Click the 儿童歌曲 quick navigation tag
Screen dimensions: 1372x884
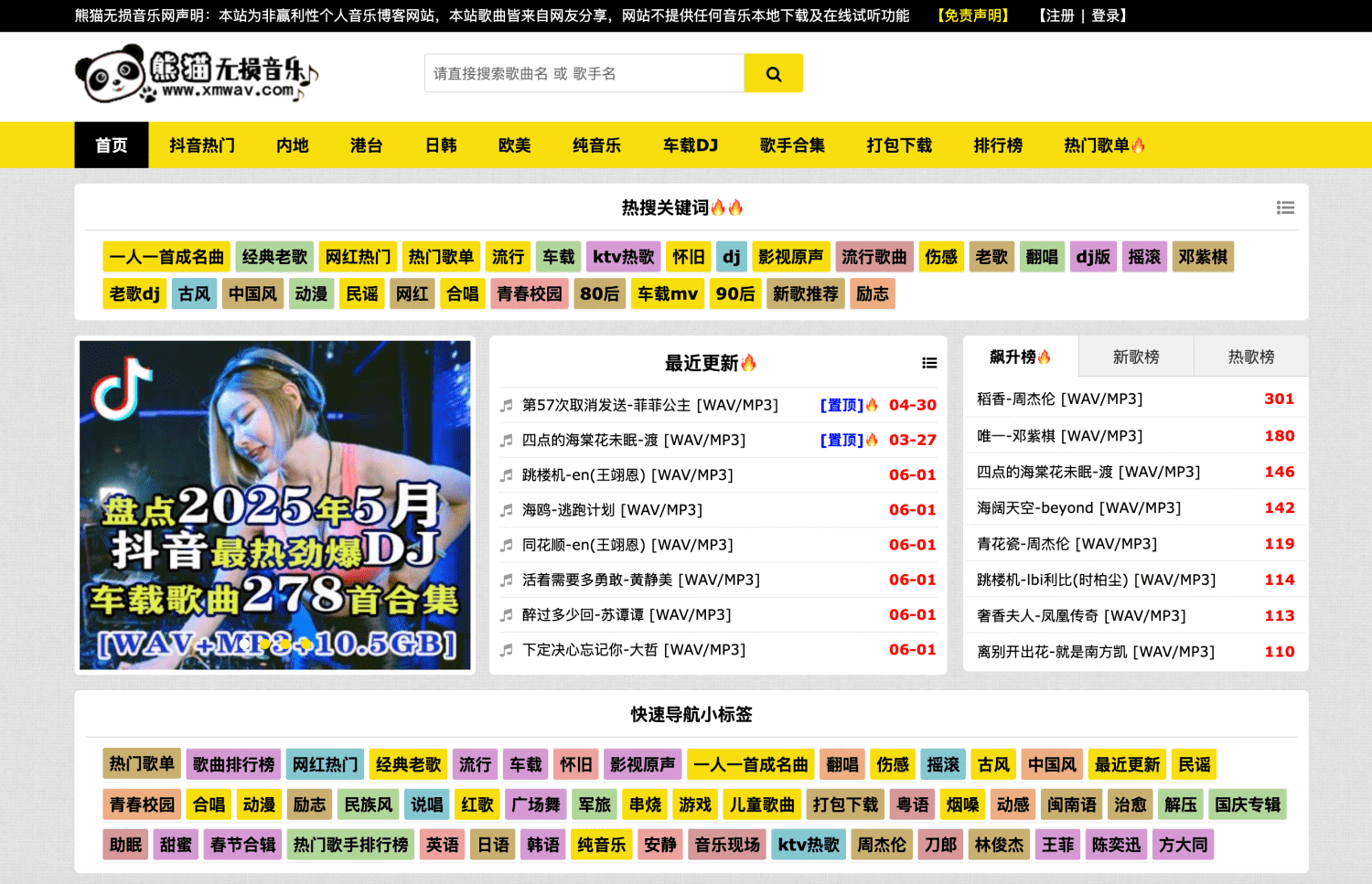point(762,804)
